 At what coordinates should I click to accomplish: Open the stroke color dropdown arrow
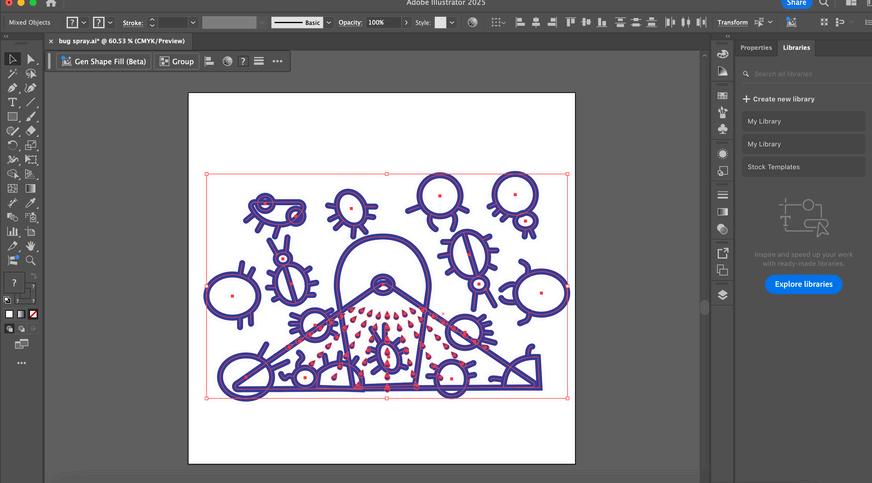tap(111, 22)
